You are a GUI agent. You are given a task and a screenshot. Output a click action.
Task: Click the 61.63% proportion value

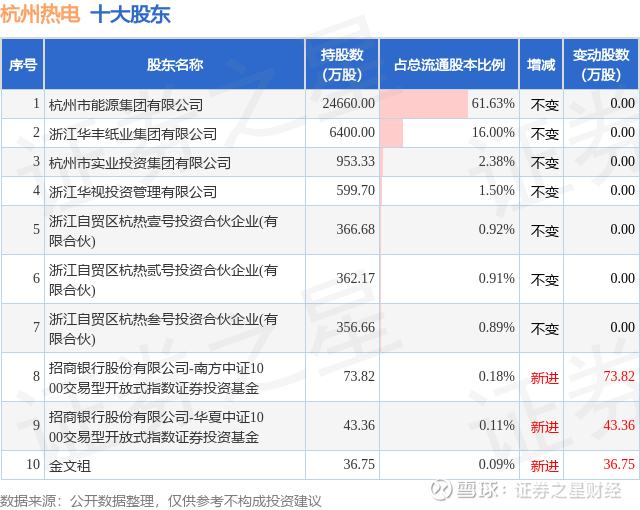493,103
